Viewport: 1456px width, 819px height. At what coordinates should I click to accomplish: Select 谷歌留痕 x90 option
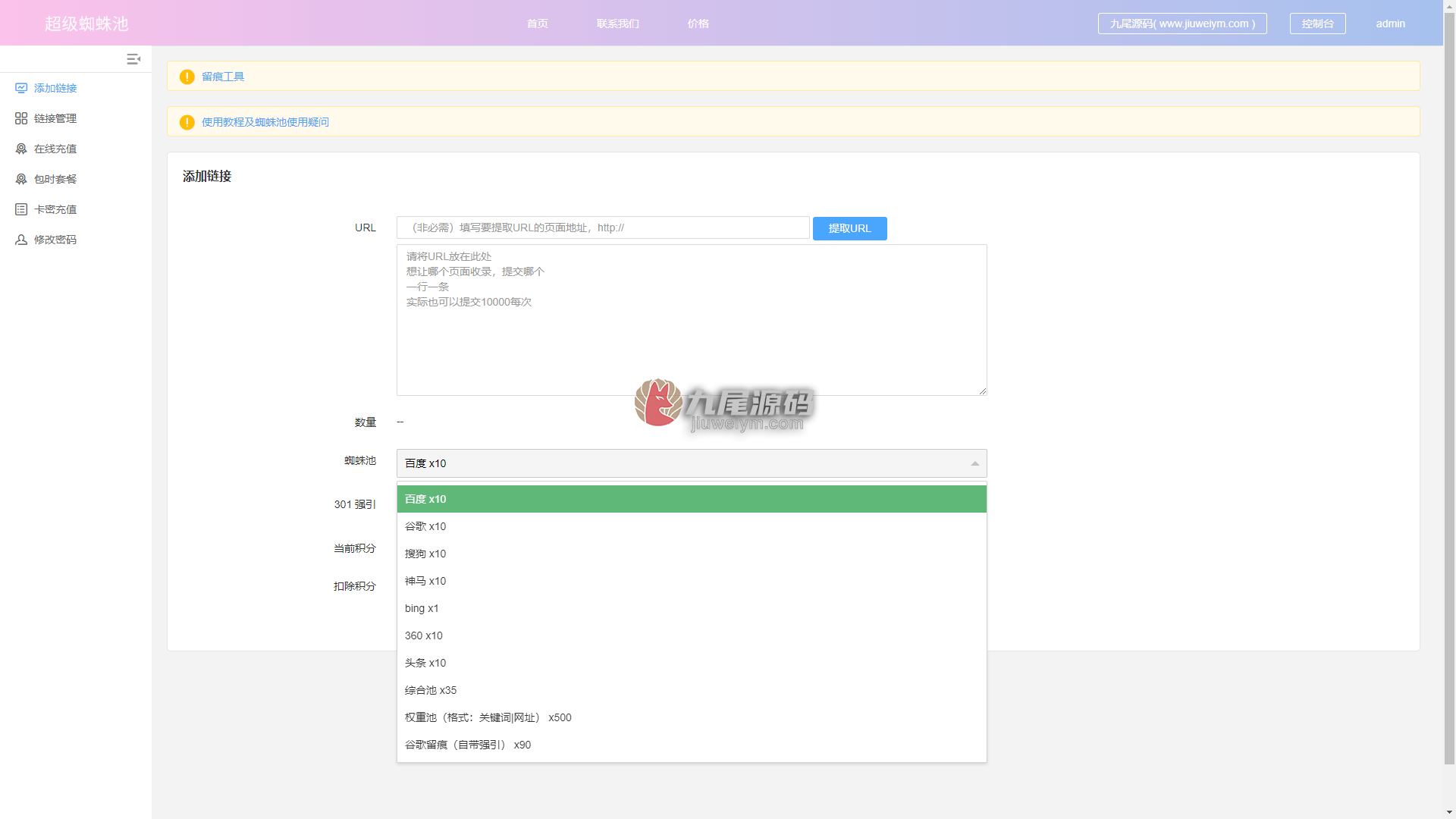coord(692,745)
